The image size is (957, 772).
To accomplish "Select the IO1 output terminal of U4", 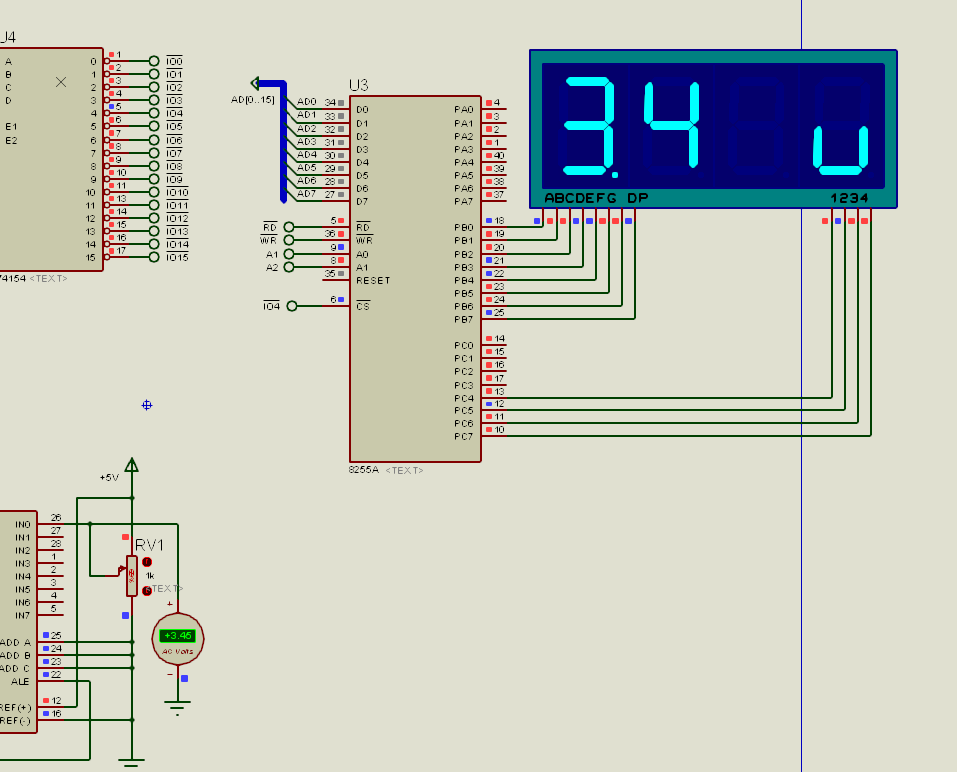I will pos(154,74).
